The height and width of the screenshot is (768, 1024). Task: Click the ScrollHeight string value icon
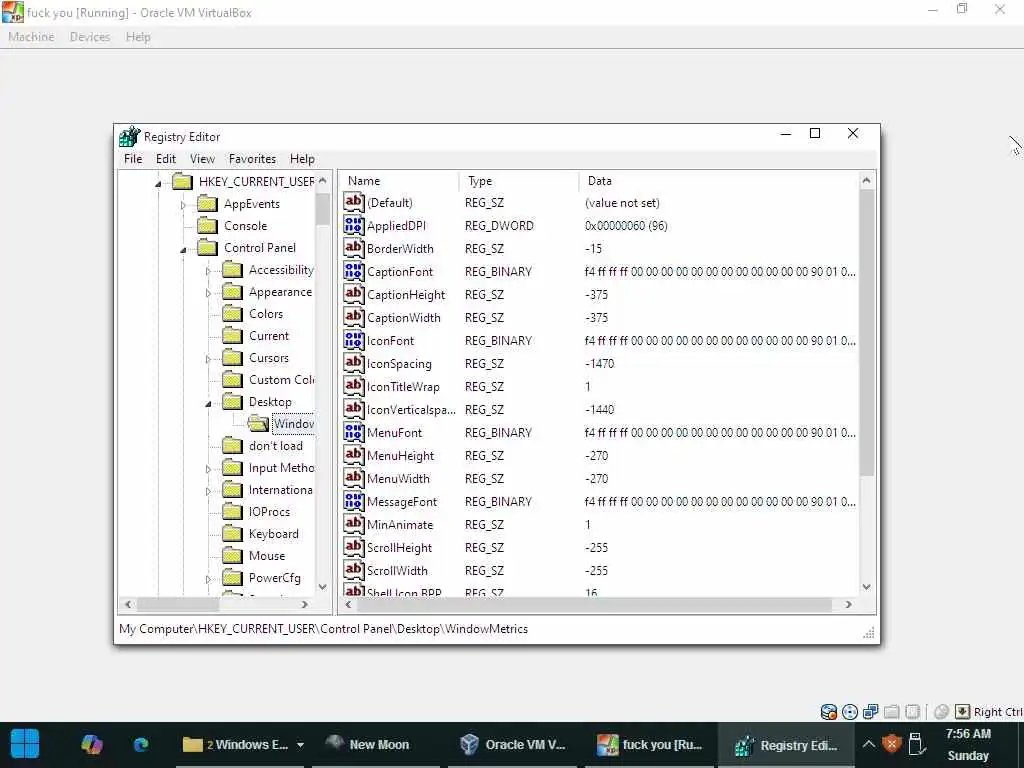(x=353, y=547)
